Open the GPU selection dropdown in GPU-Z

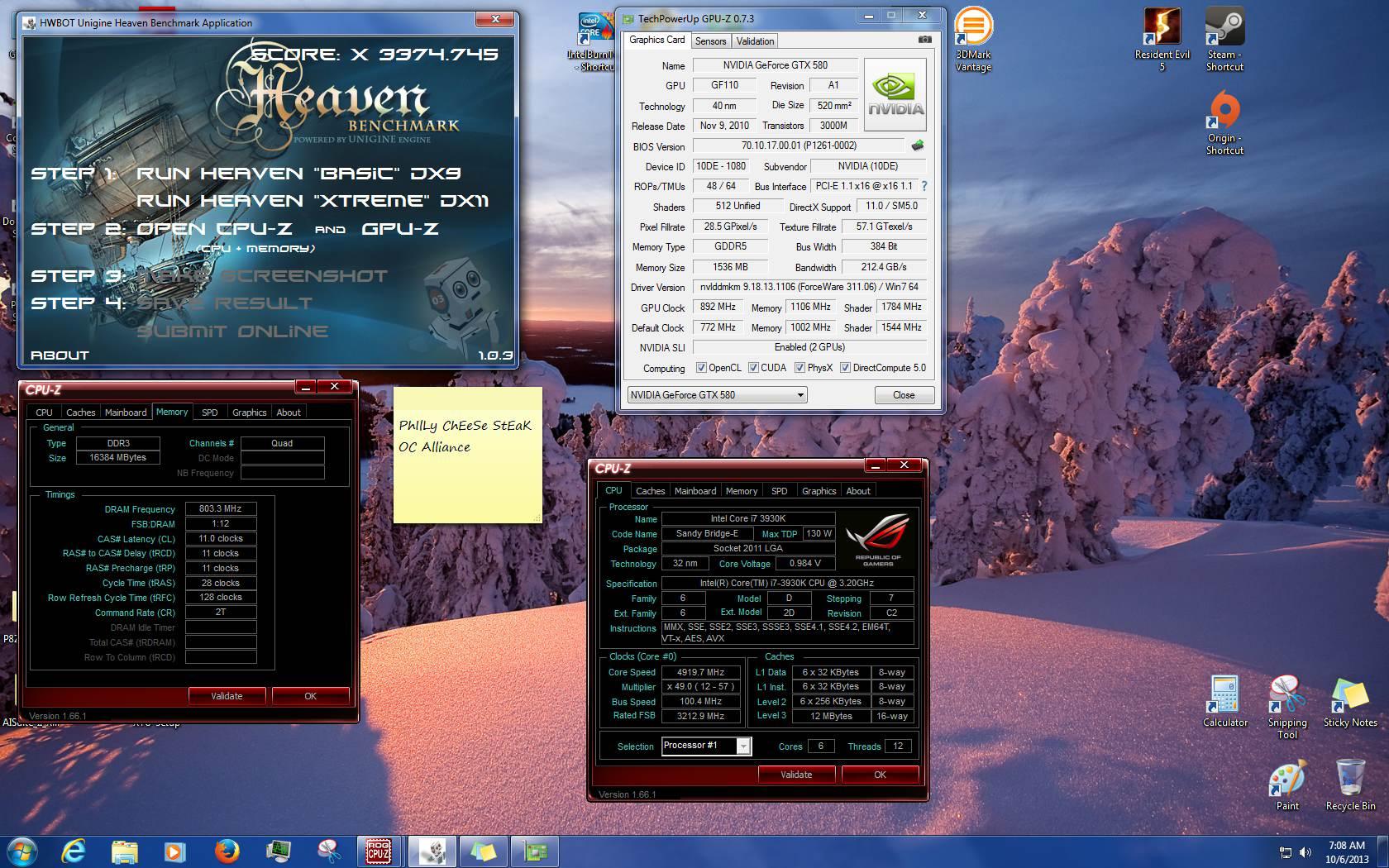[x=717, y=395]
